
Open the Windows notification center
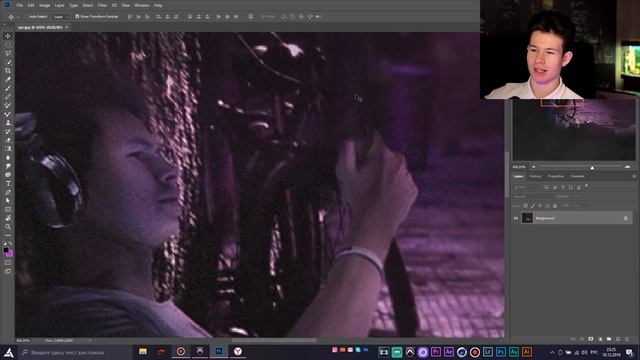pyautogui.click(x=629, y=352)
